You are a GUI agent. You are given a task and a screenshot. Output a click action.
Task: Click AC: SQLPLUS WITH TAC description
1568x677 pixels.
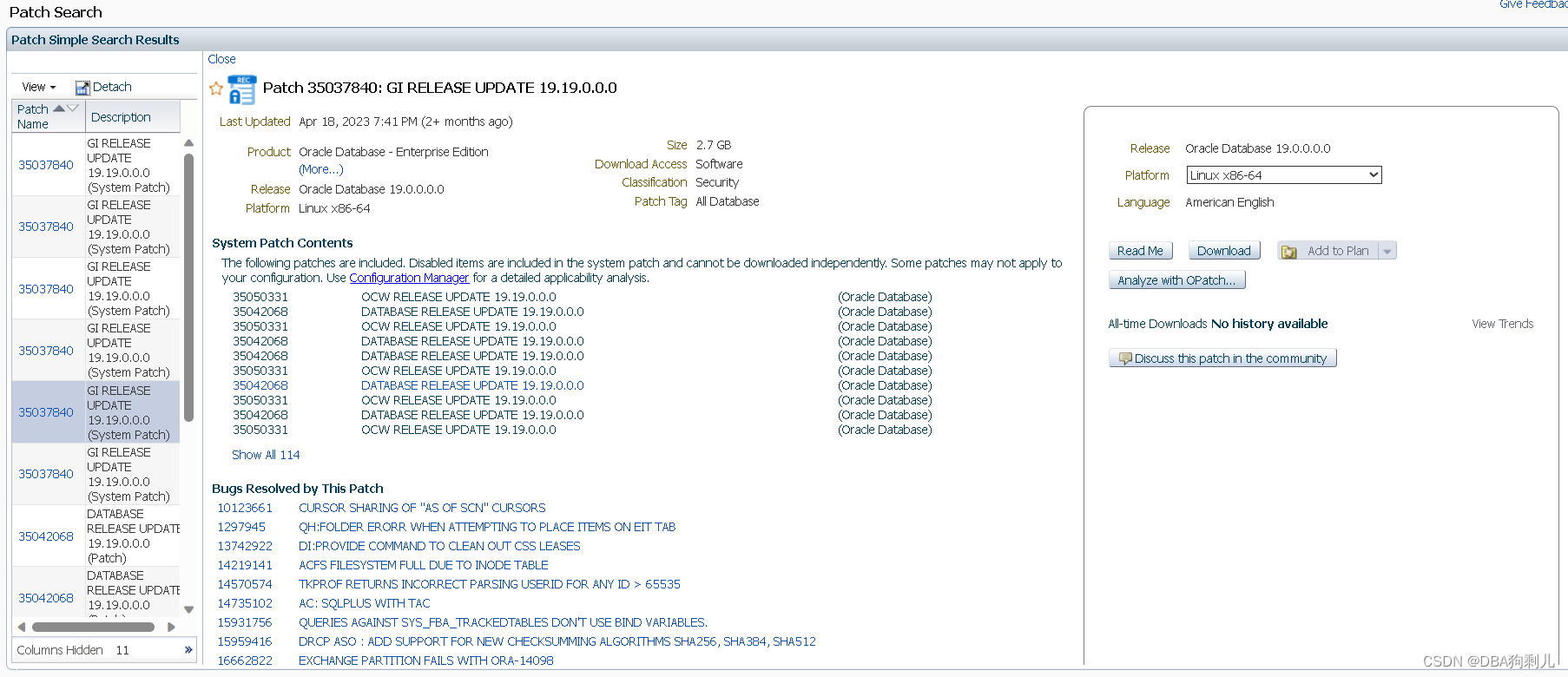[365, 603]
